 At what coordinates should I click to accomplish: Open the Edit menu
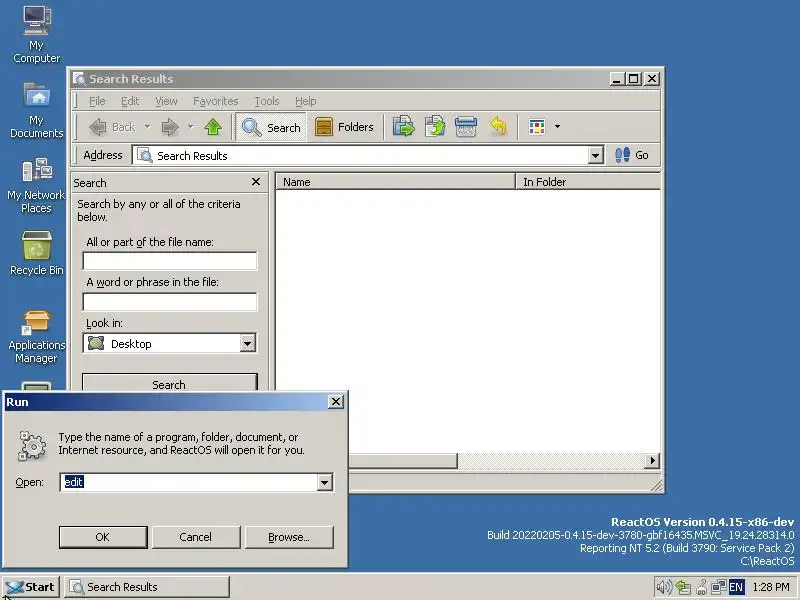click(x=130, y=101)
